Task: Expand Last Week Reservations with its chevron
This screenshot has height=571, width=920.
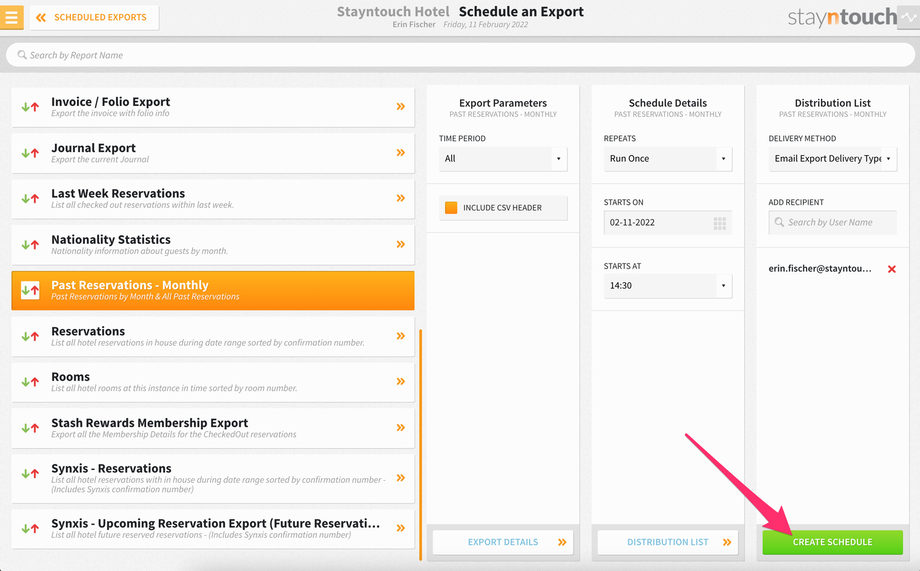Action: [401, 198]
